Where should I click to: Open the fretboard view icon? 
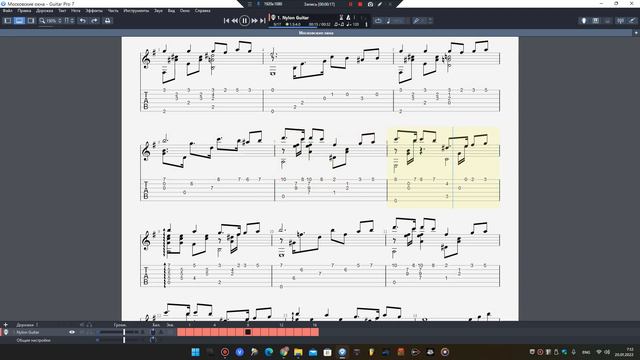(584, 20)
